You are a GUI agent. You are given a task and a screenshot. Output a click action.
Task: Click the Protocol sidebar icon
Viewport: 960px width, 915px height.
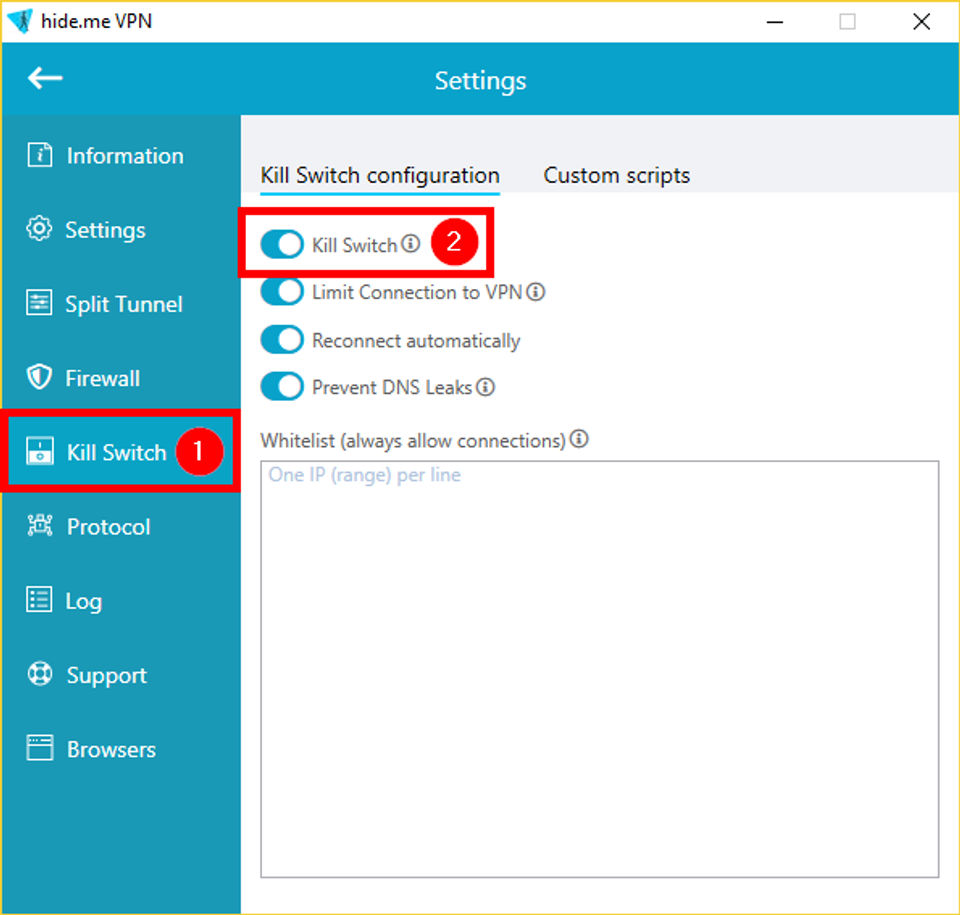pyautogui.click(x=40, y=525)
